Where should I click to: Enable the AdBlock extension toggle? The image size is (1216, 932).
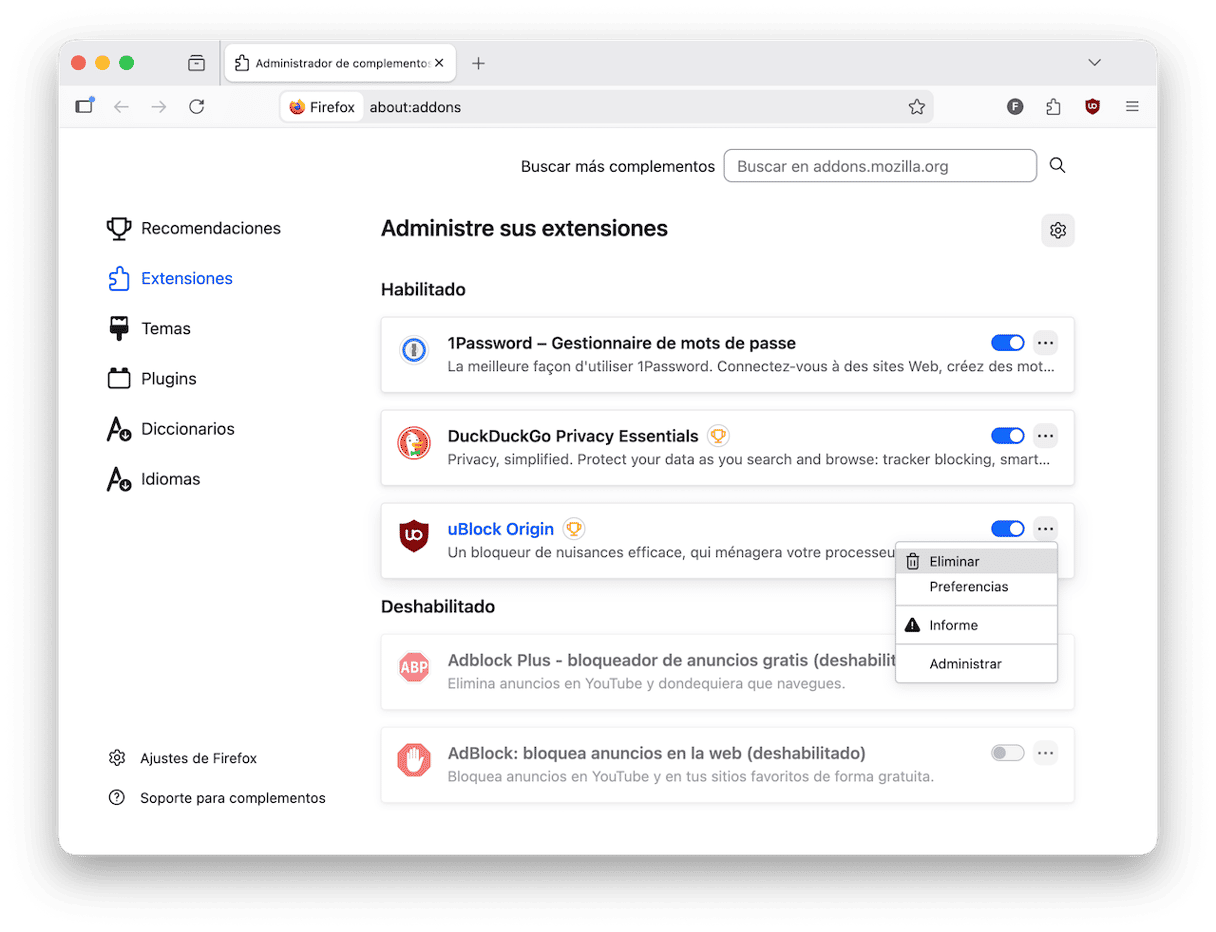(x=1007, y=753)
